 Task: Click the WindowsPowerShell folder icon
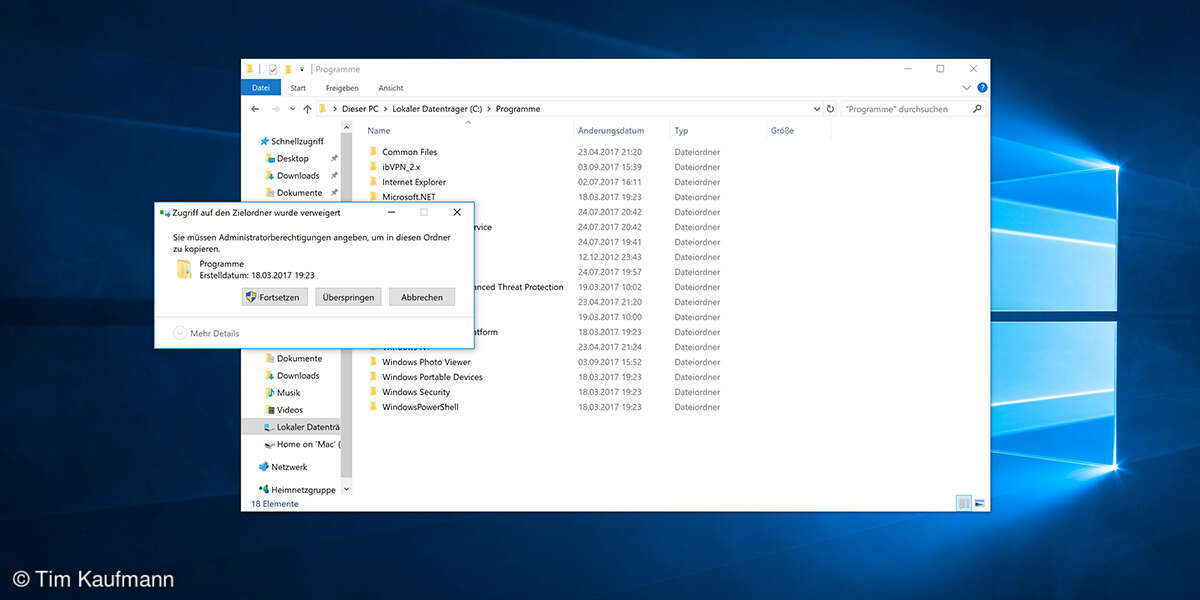click(x=372, y=407)
